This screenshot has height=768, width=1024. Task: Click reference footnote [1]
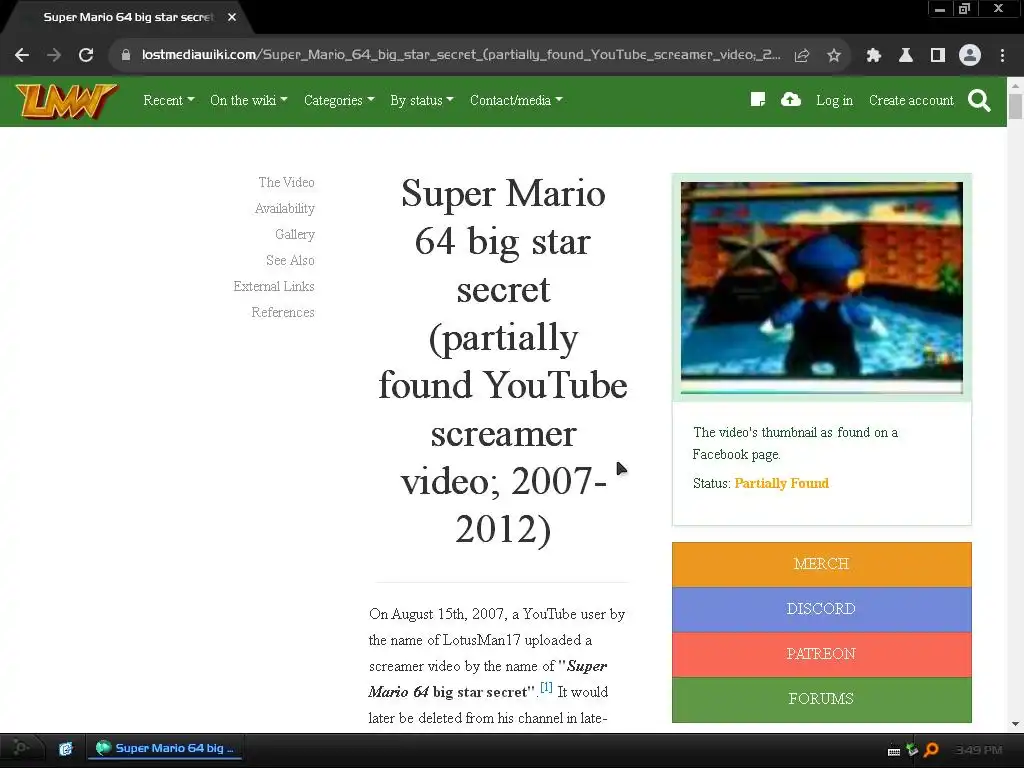point(547,687)
